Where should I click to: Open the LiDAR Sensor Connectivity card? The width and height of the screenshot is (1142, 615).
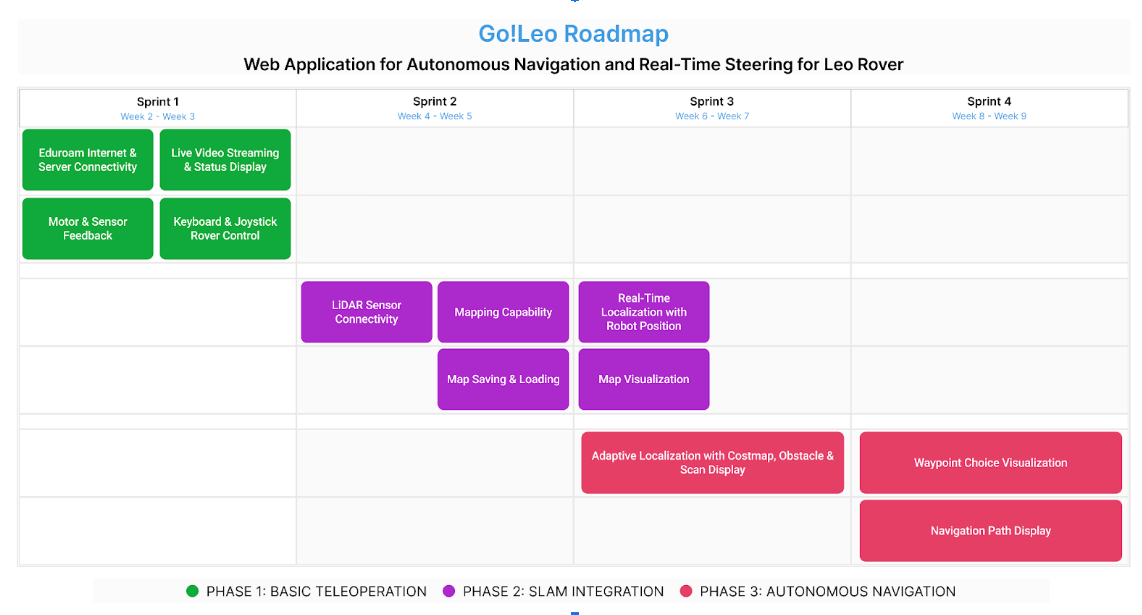pyautogui.click(x=367, y=312)
